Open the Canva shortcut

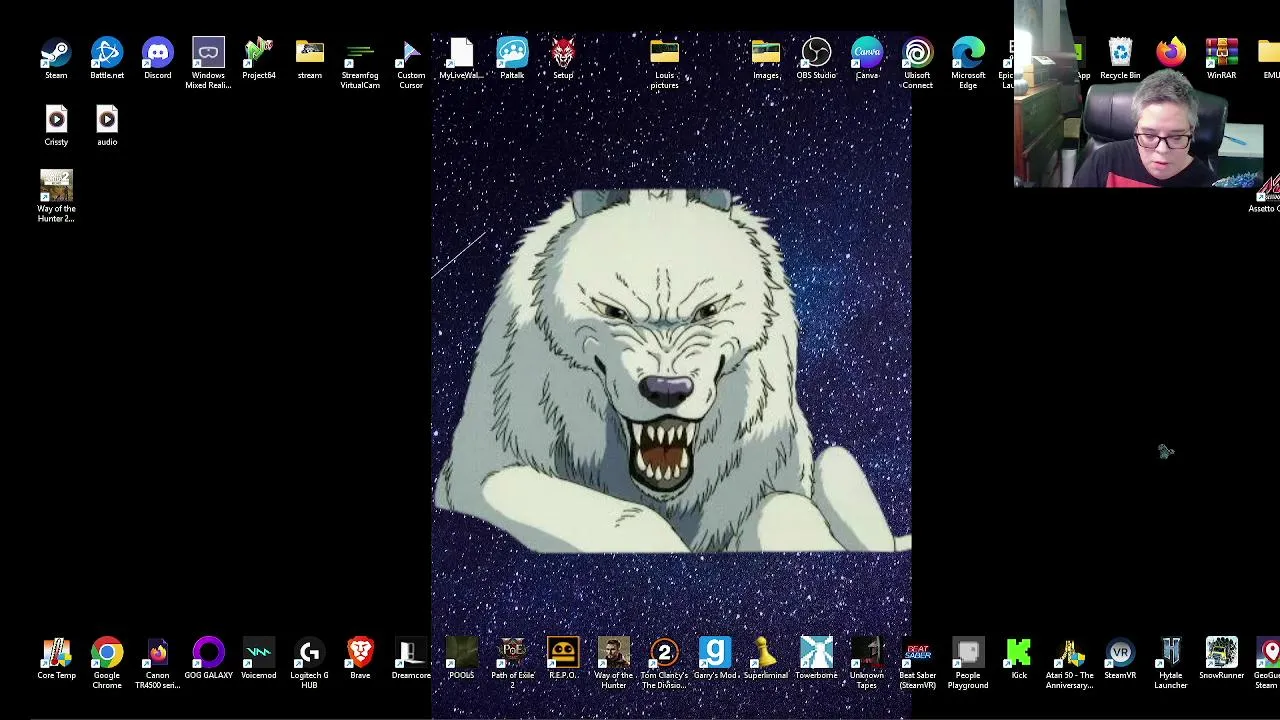(x=867, y=53)
